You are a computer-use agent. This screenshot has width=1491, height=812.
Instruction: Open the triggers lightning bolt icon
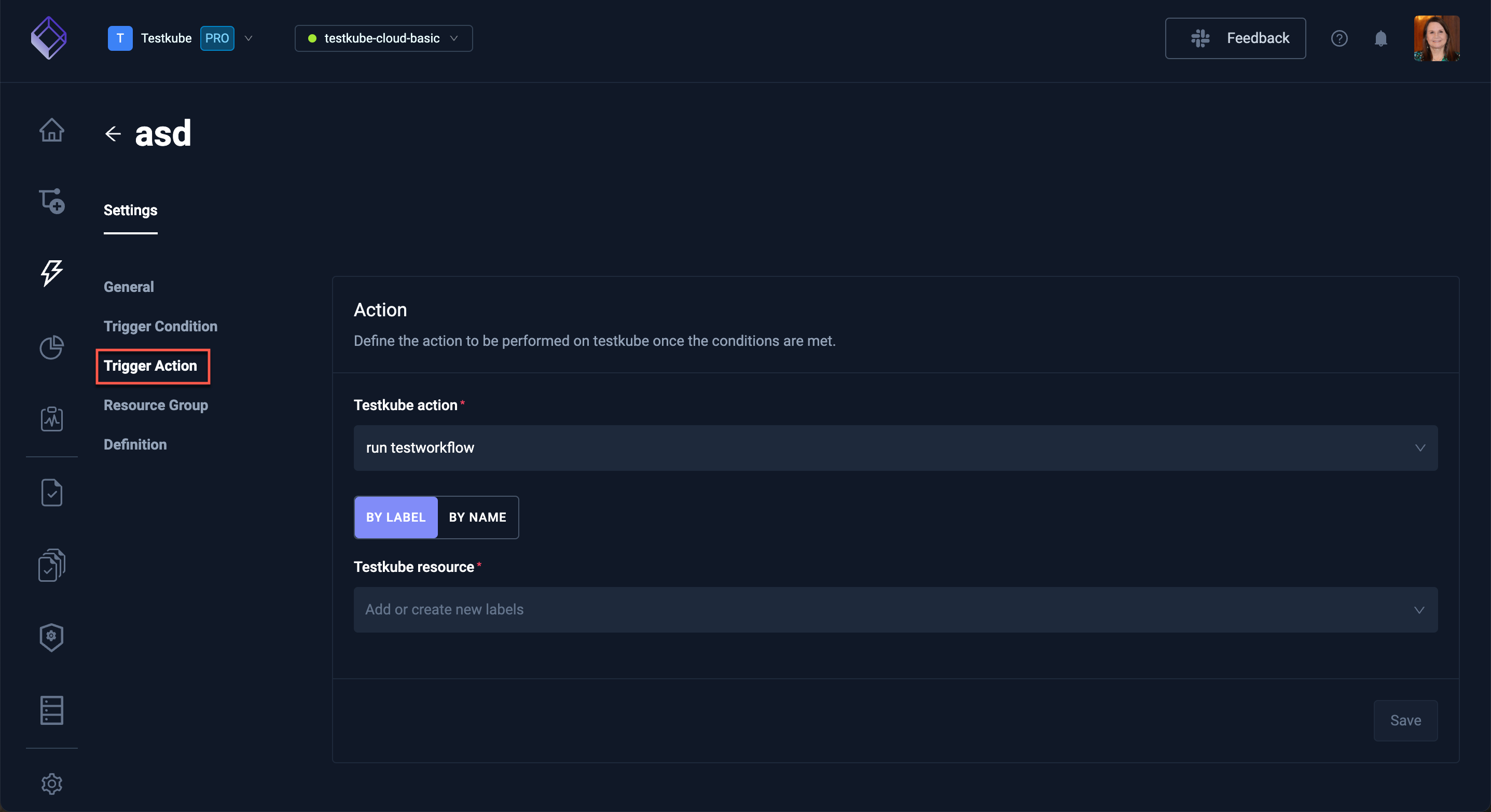click(x=51, y=272)
